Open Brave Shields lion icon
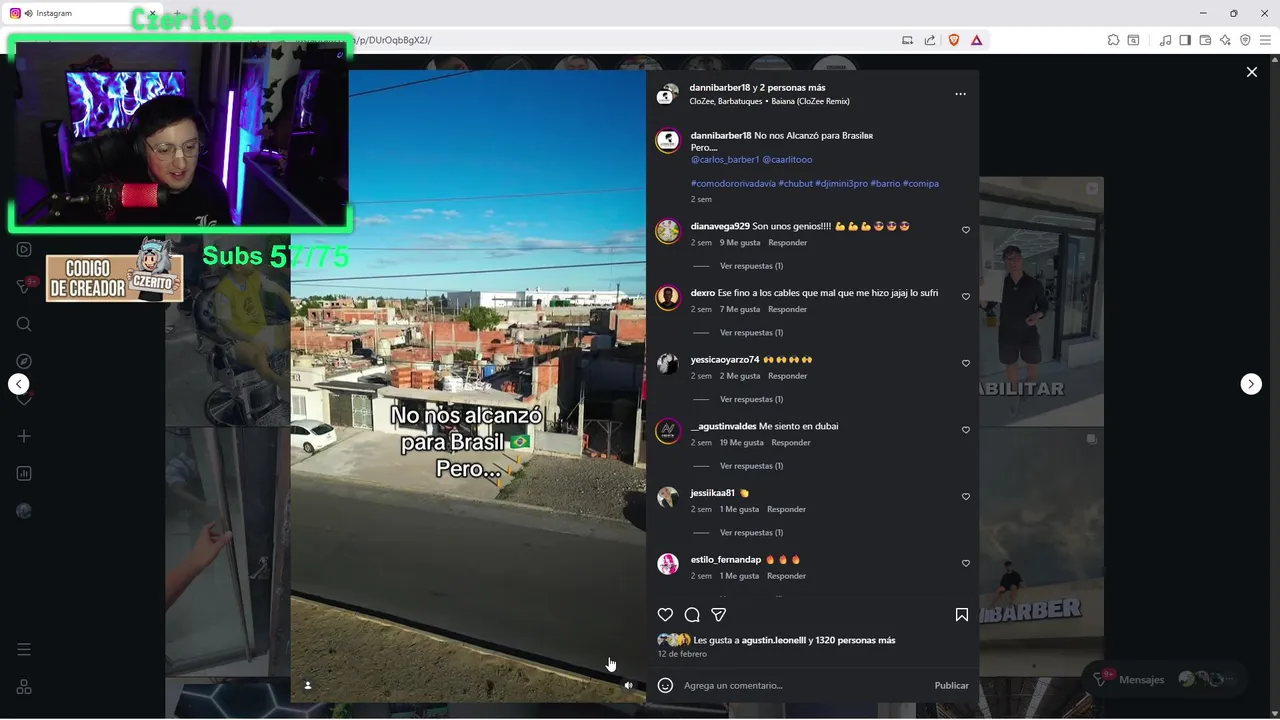This screenshot has height=720, width=1280. (x=954, y=40)
